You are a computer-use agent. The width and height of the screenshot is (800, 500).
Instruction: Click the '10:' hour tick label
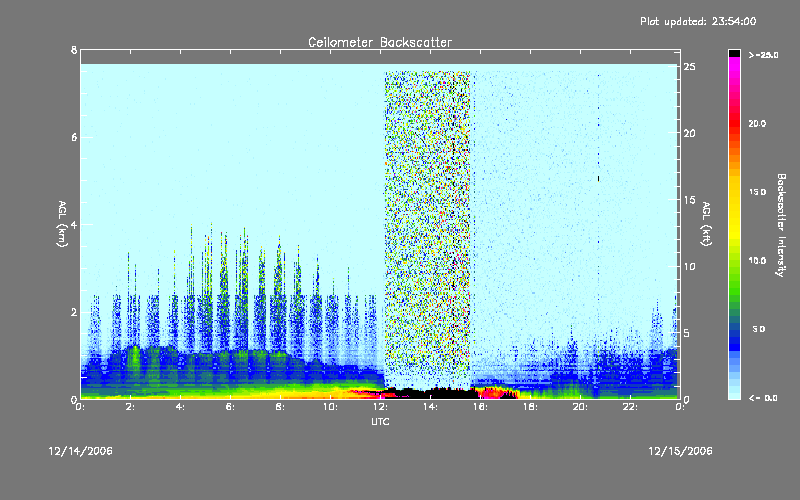click(331, 407)
